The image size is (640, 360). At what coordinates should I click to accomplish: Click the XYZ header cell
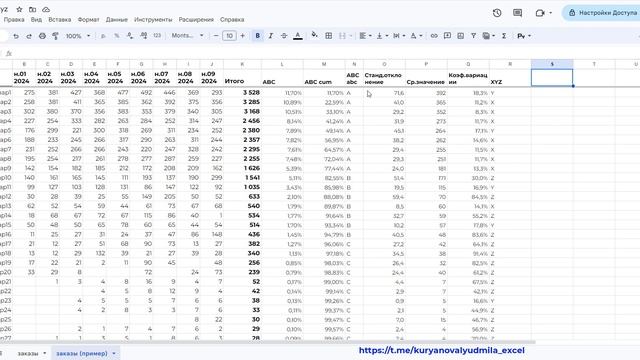(510, 78)
